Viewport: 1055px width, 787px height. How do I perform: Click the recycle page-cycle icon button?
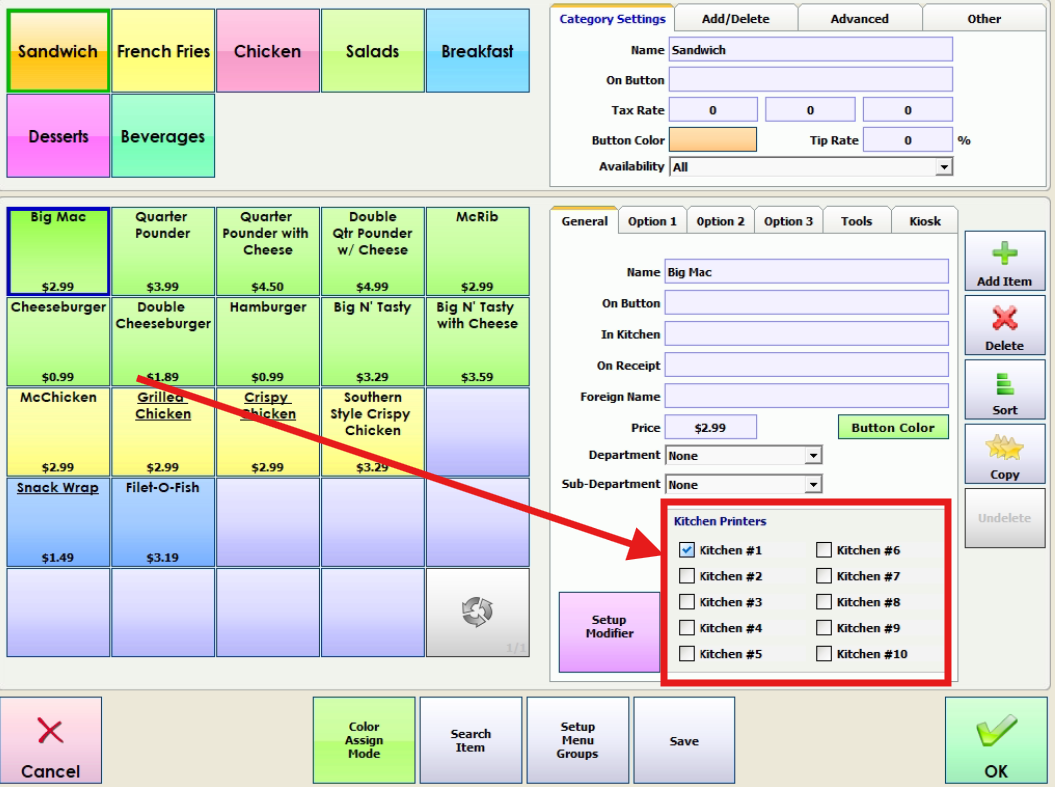pyautogui.click(x=478, y=612)
